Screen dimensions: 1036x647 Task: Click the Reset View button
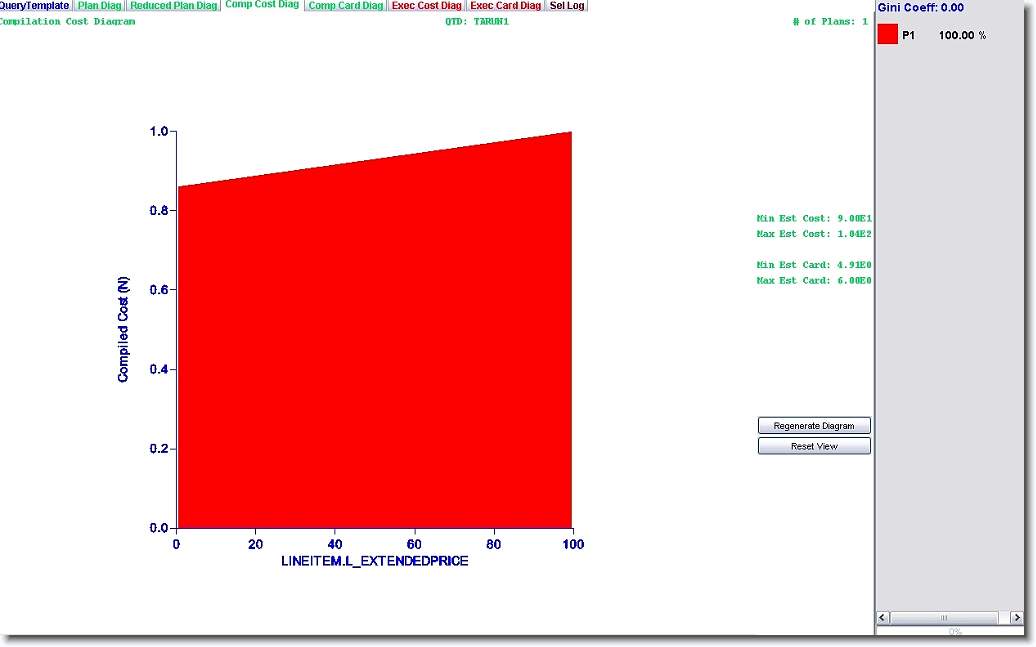[814, 446]
